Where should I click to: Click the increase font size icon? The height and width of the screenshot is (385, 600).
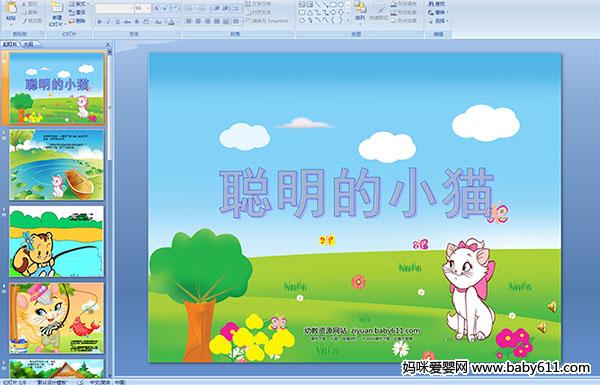[x=157, y=8]
